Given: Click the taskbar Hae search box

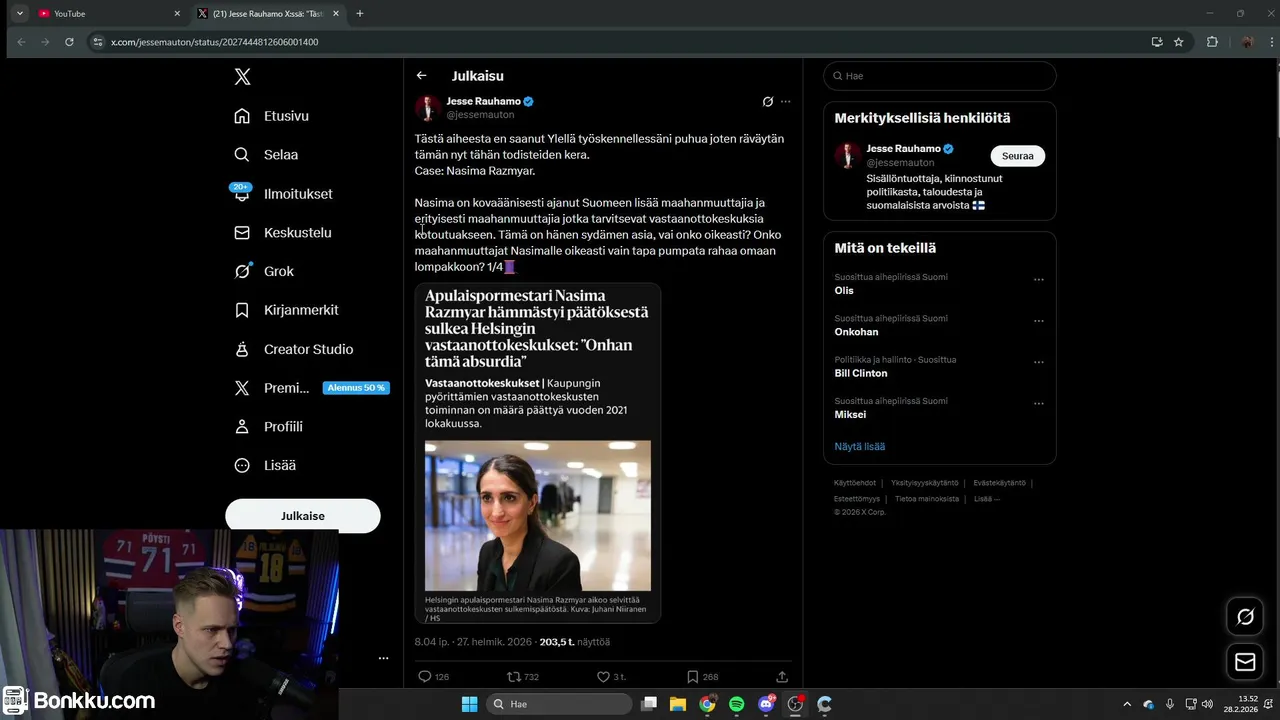Looking at the screenshot, I should tap(559, 704).
